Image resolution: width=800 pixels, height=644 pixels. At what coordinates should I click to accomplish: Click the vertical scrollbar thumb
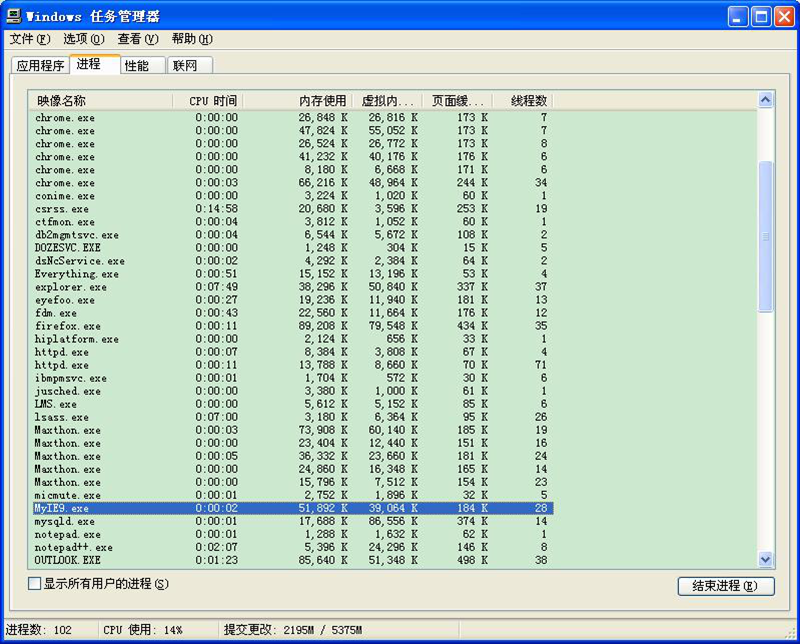pos(765,236)
